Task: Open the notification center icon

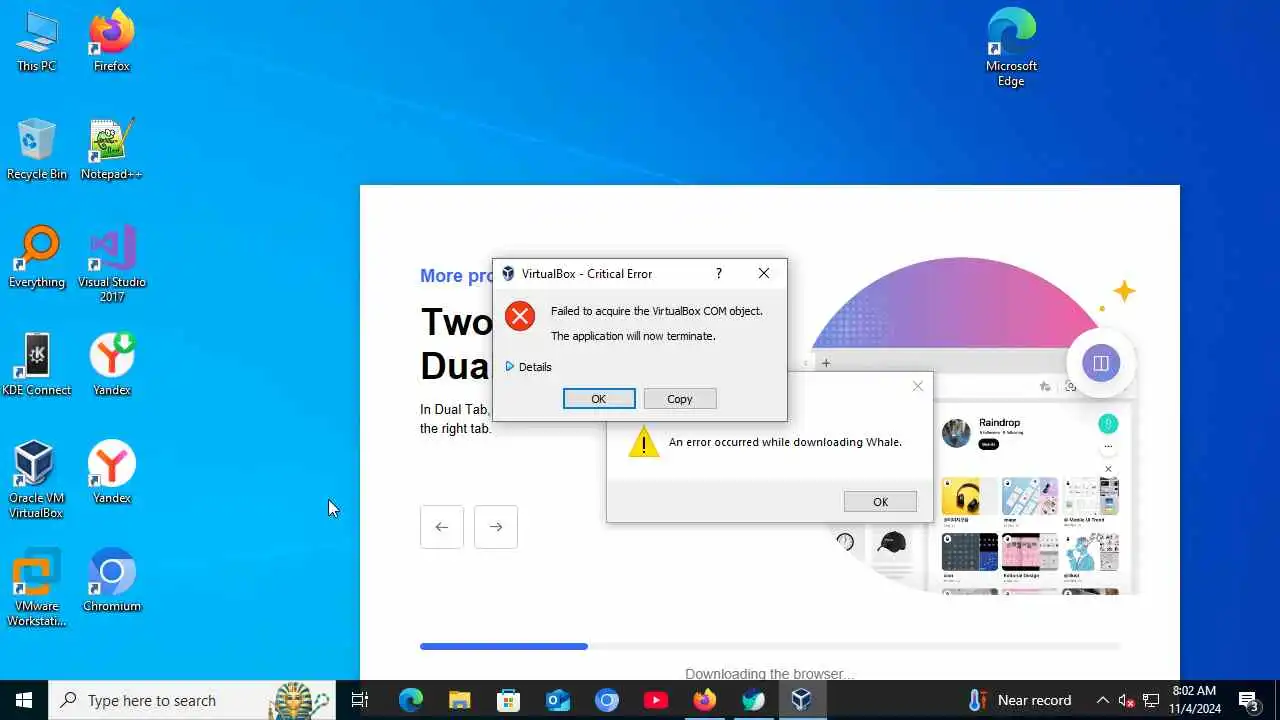Action: click(x=1249, y=700)
